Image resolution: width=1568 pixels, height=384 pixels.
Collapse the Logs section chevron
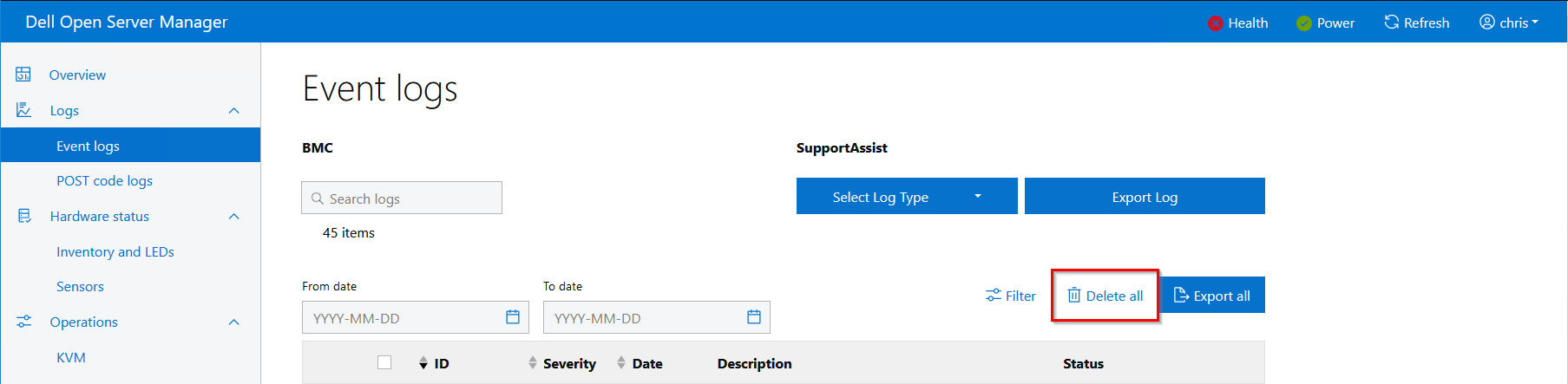coord(233,111)
